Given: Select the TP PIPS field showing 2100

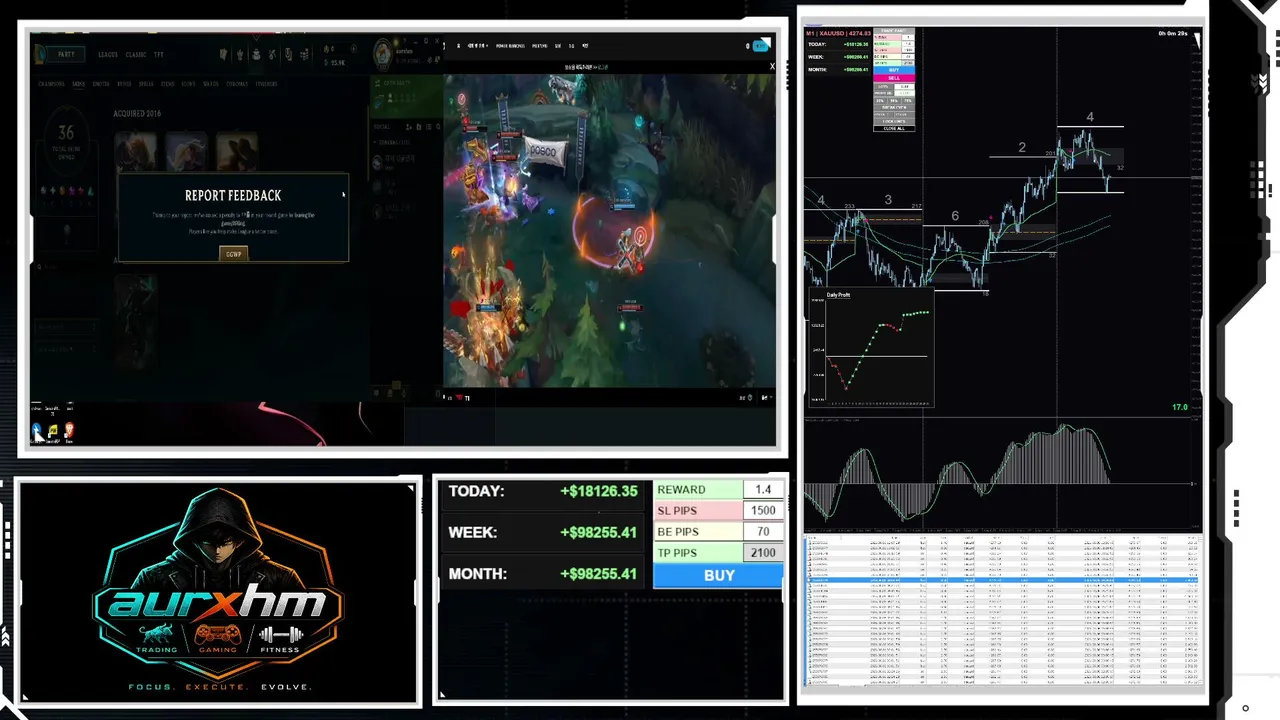Looking at the screenshot, I should 763,553.
